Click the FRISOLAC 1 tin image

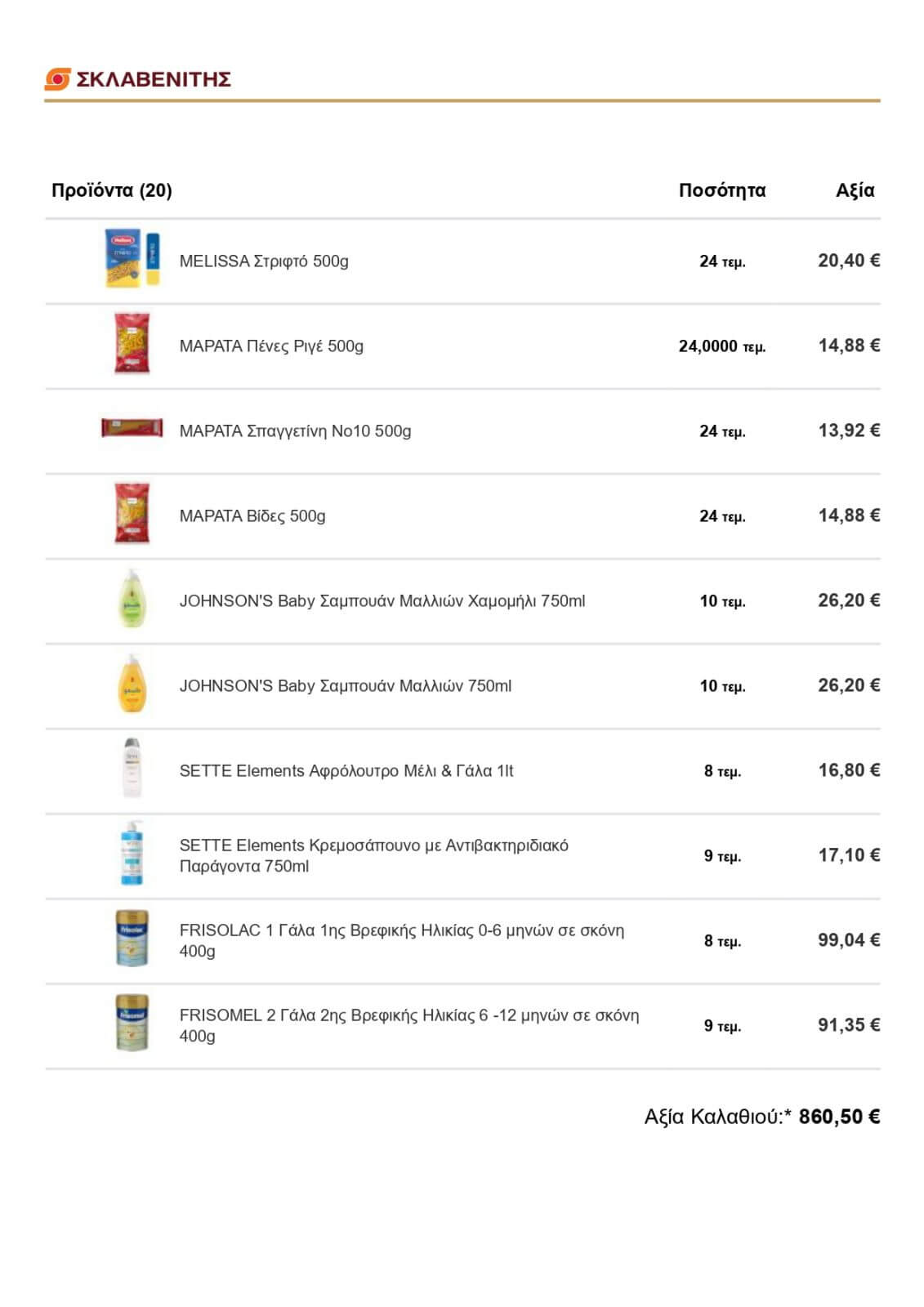(x=132, y=939)
